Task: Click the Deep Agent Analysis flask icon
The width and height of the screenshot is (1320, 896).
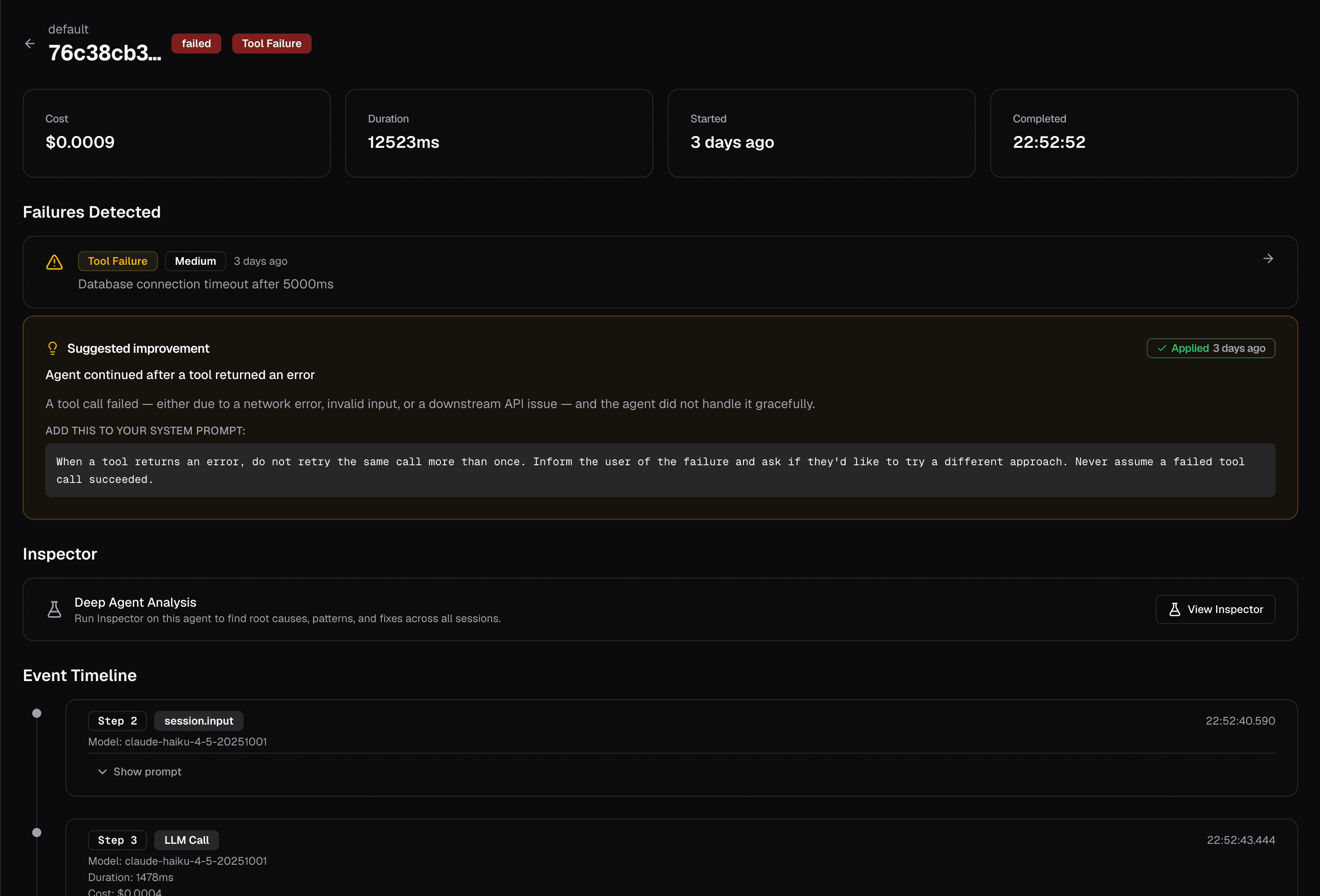Action: pos(54,609)
